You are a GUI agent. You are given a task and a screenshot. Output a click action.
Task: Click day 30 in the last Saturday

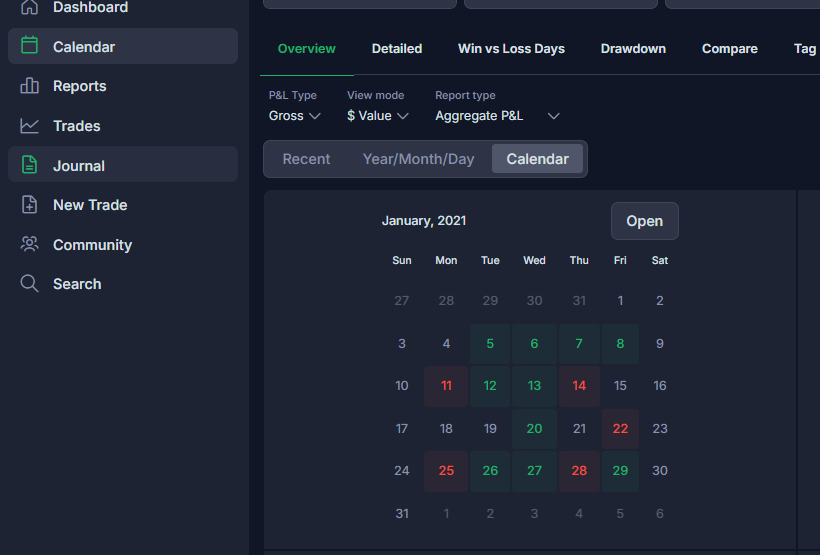[660, 471]
